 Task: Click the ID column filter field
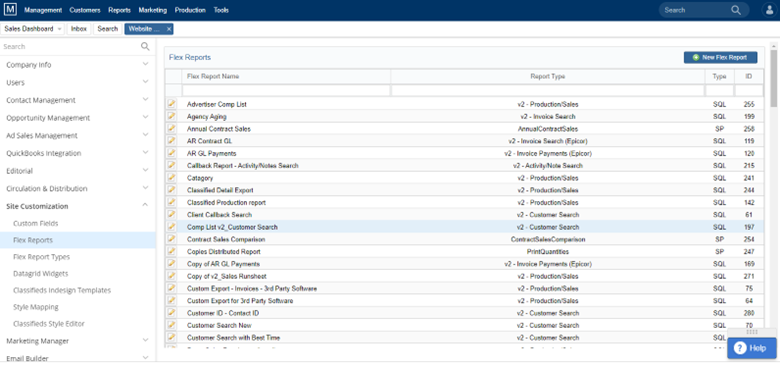[749, 91]
